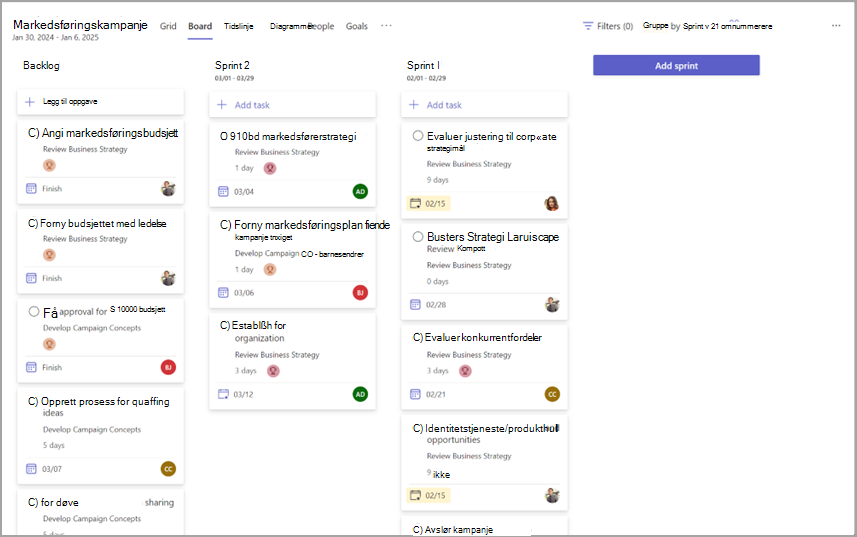The image size is (857, 537).
Task: Click goal badge on 'Establish for organization' card
Action: point(273,371)
